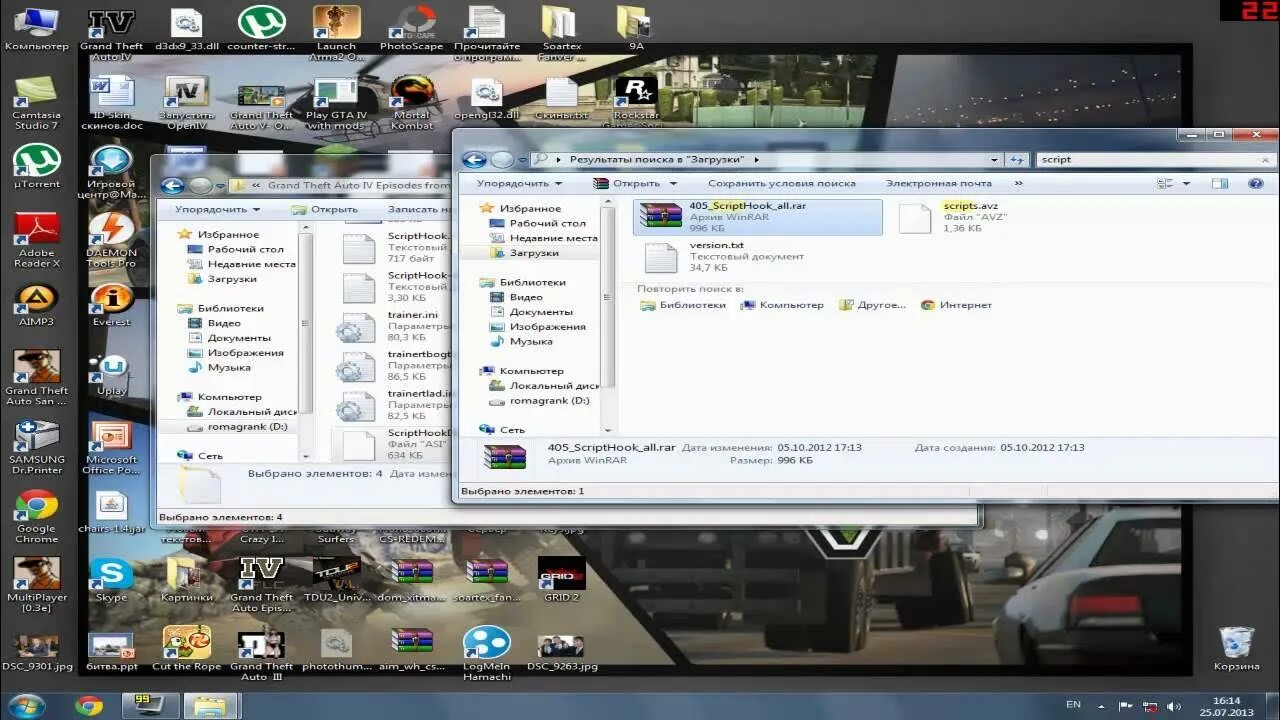This screenshot has height=720, width=1280.
Task: Open AIMP3 desktop shortcut
Action: [37, 305]
